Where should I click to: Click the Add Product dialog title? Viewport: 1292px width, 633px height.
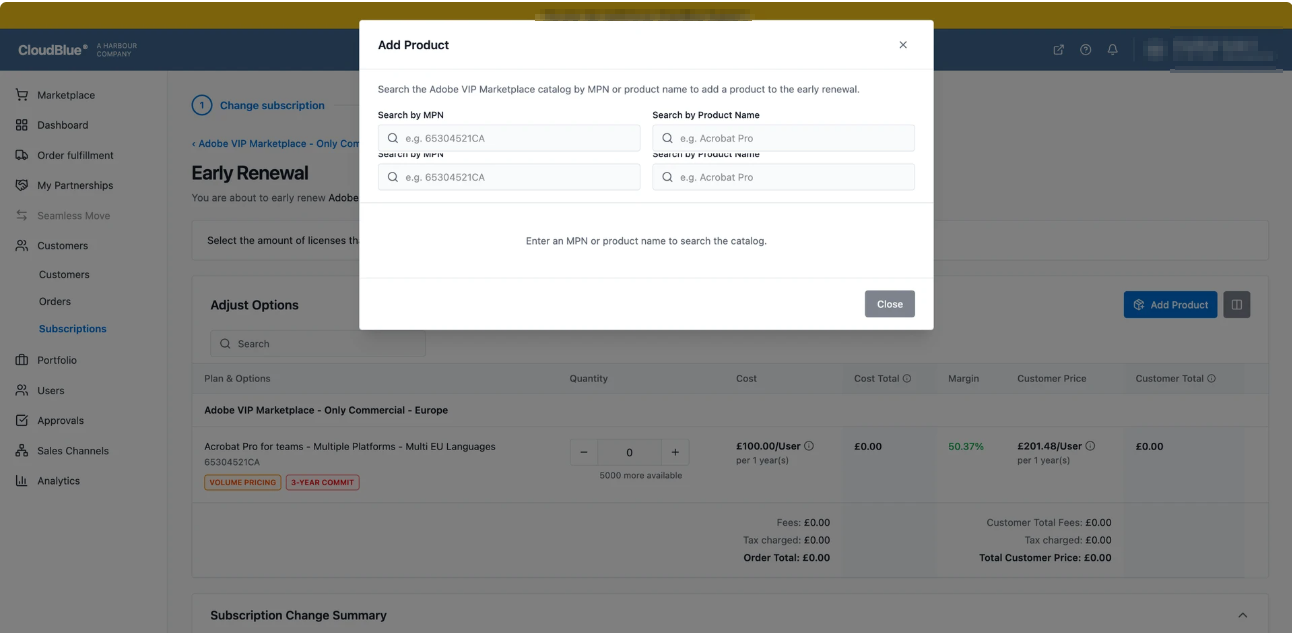point(413,45)
